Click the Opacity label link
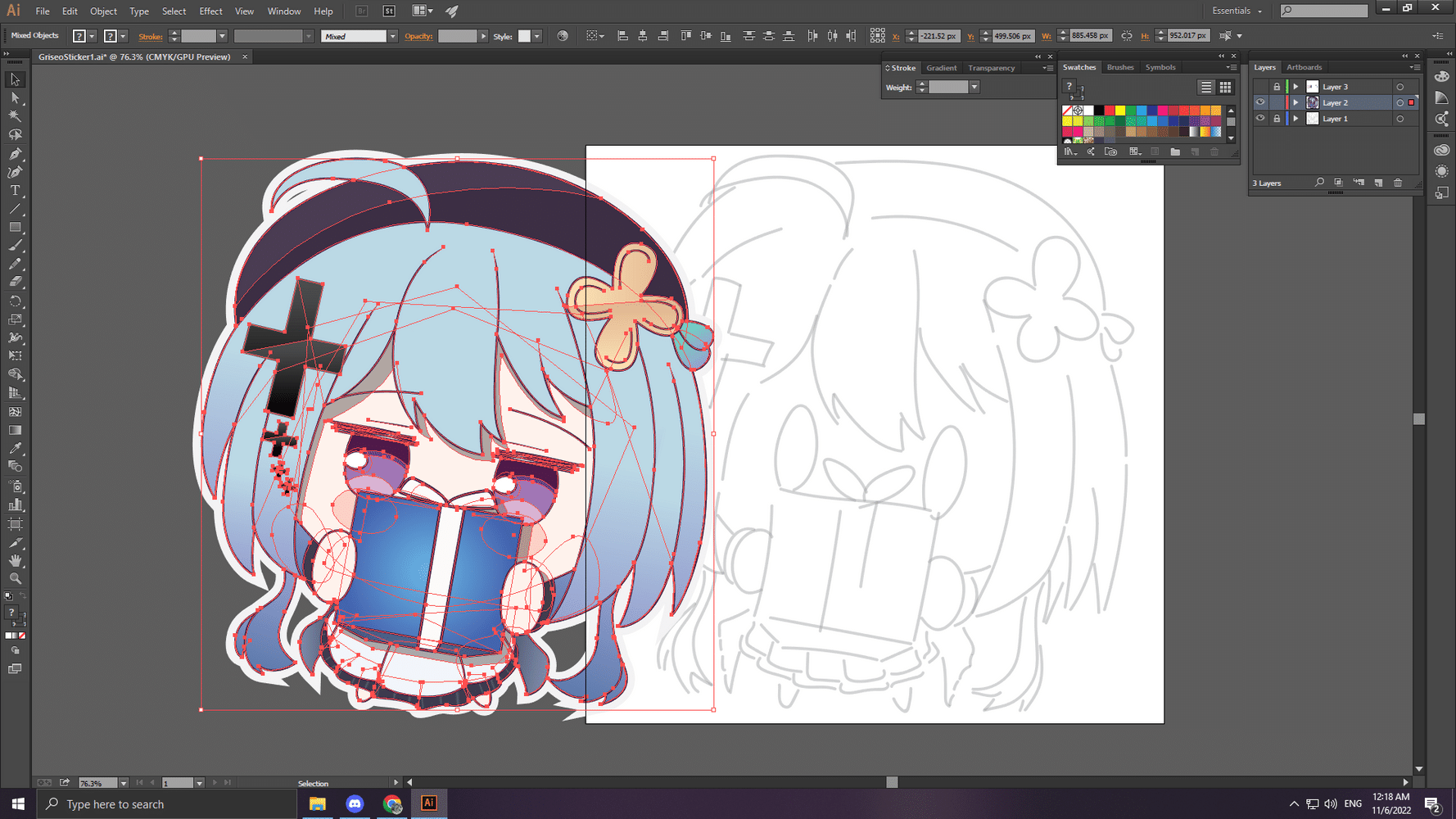Image resolution: width=1456 pixels, height=819 pixels. point(418,36)
